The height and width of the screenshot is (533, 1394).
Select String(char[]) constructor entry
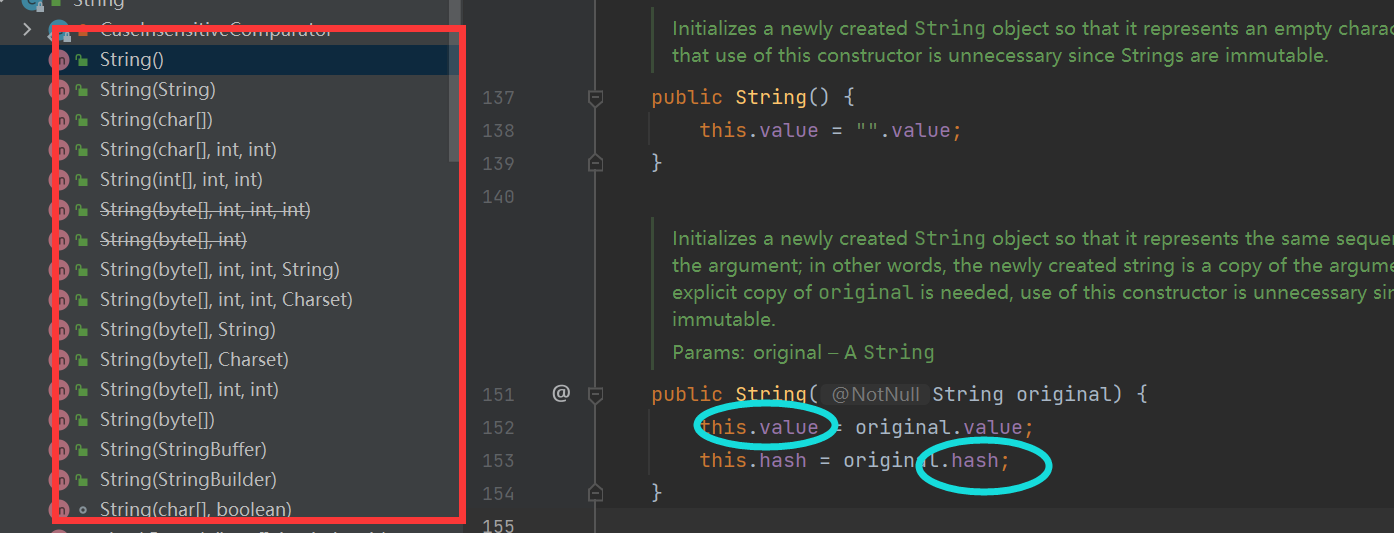click(x=156, y=120)
